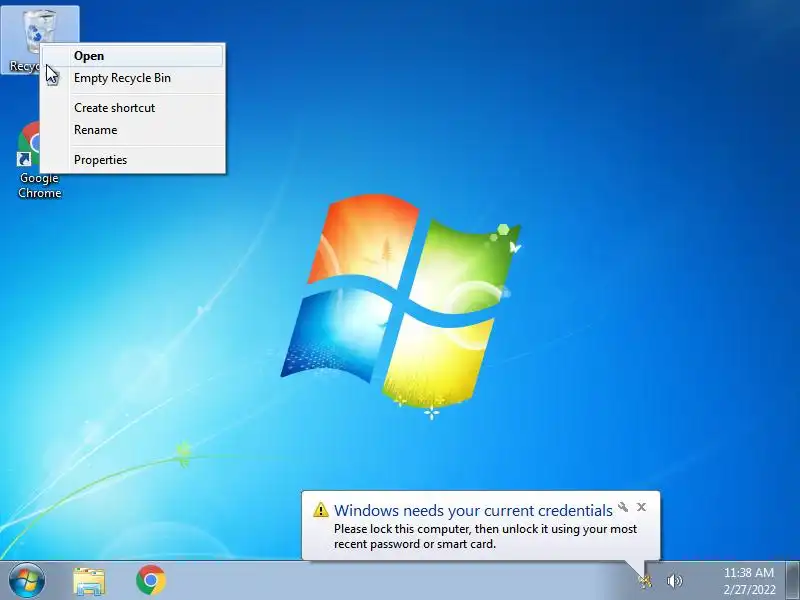Choose Open from the context menu

[132, 56]
